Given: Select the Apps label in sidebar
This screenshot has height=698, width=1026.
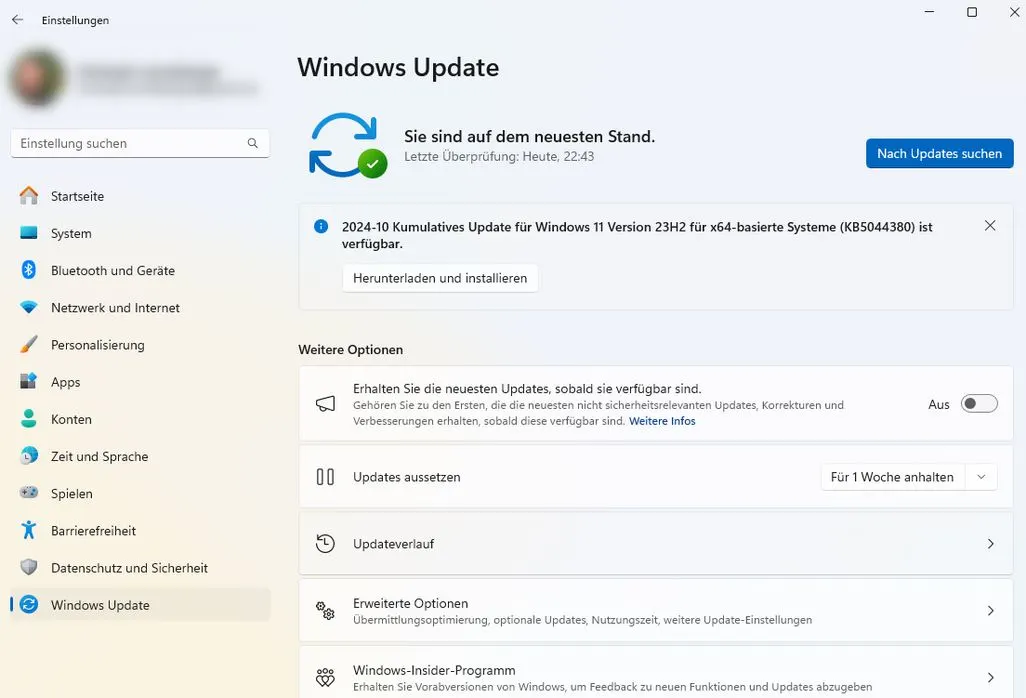Looking at the screenshot, I should [x=65, y=382].
